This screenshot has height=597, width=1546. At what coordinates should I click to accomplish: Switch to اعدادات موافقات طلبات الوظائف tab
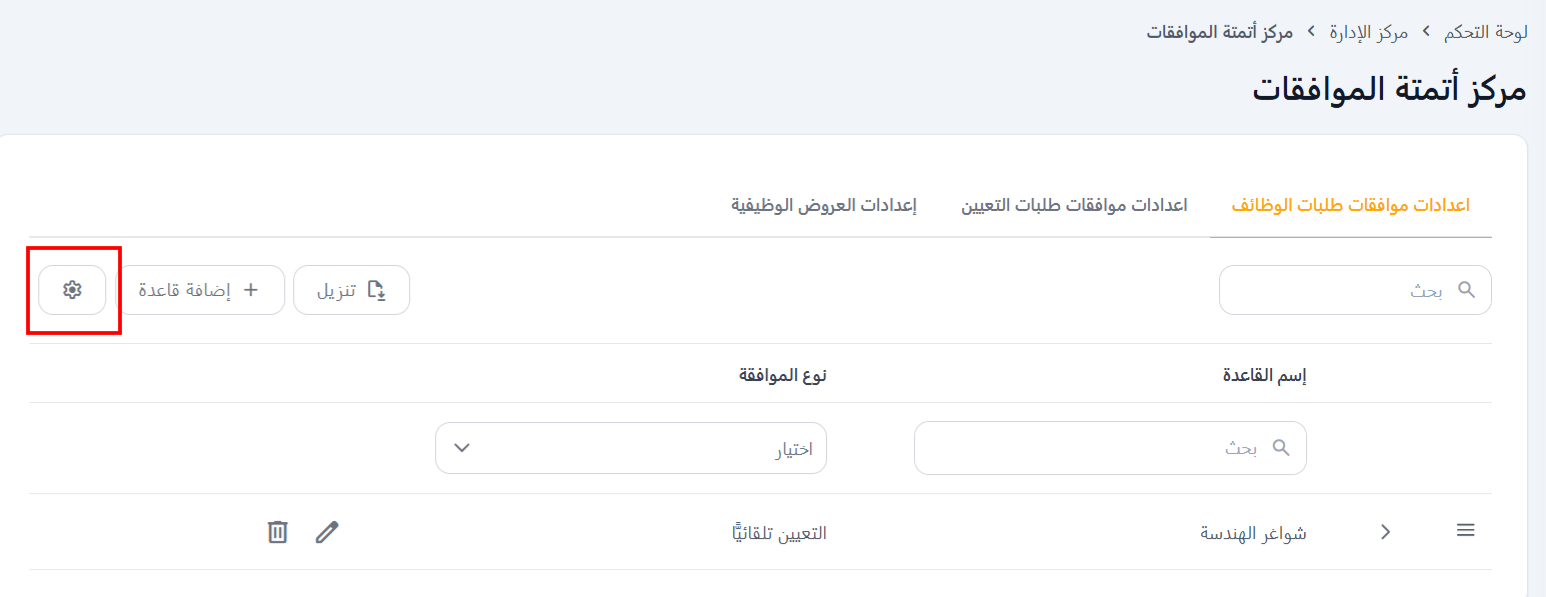tap(1350, 206)
